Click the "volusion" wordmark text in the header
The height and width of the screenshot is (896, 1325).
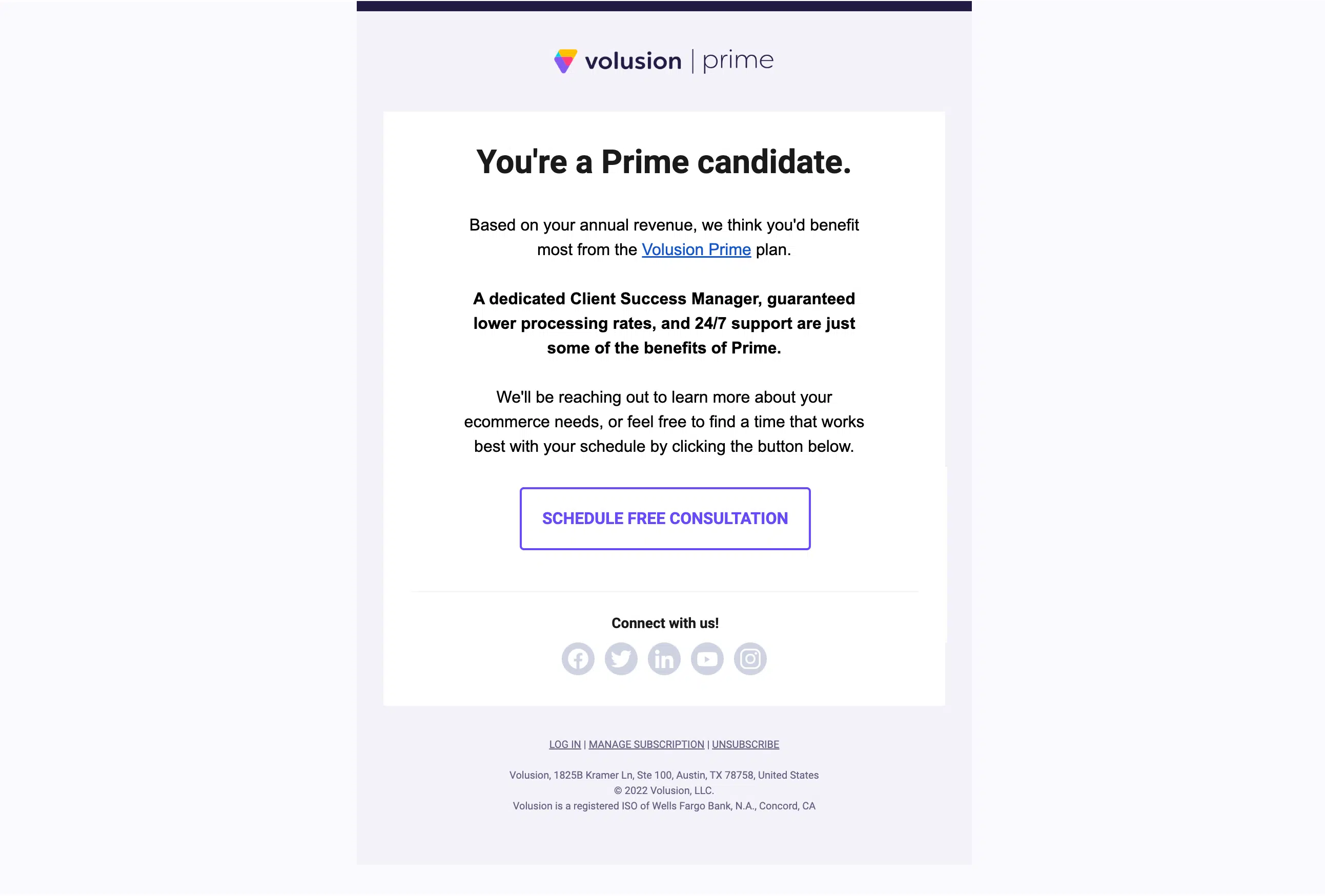(x=634, y=61)
